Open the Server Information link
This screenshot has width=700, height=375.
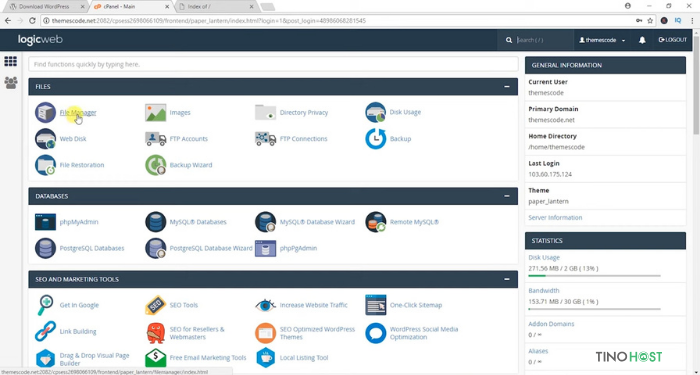[x=555, y=218]
